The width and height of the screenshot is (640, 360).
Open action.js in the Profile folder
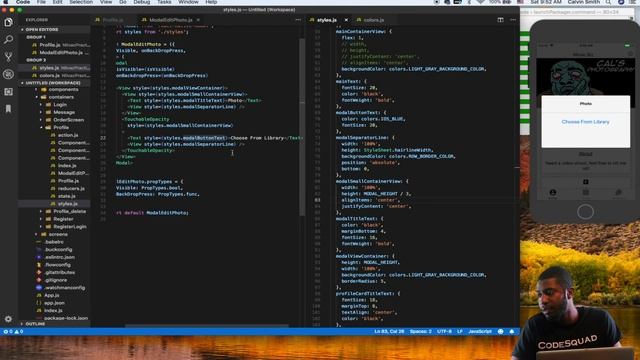[68, 135]
